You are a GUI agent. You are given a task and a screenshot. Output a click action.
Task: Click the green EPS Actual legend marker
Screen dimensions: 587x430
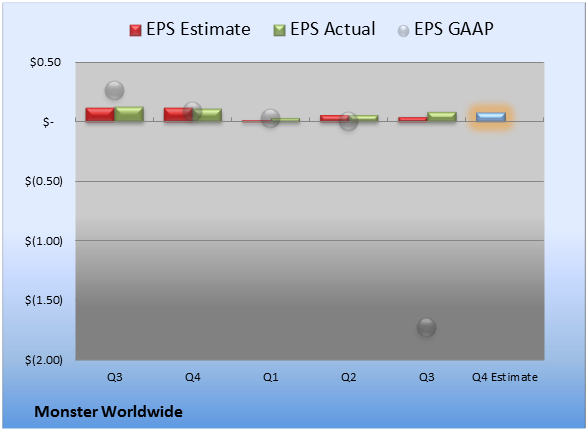tap(279, 30)
